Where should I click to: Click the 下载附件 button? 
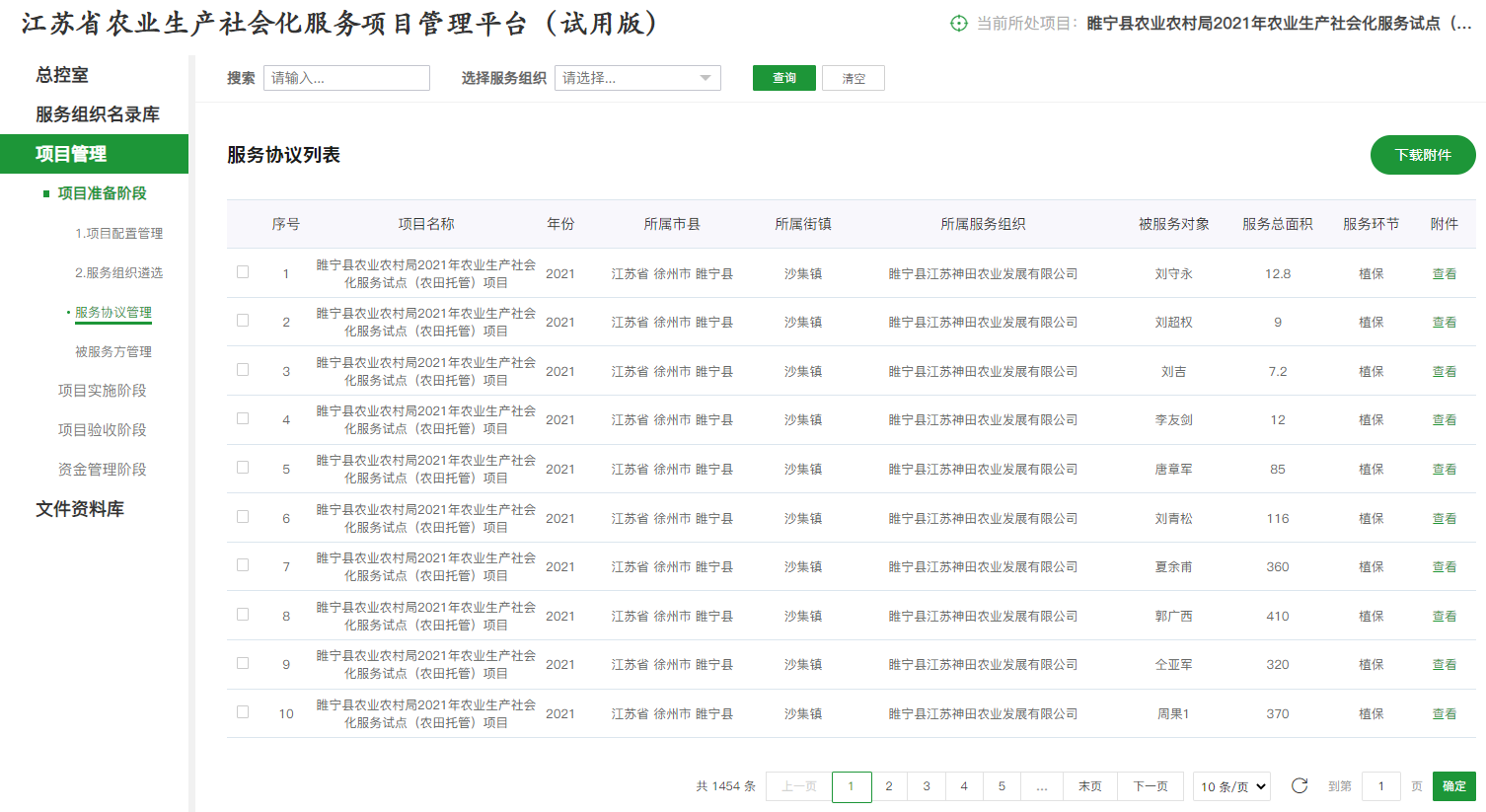pos(1423,155)
